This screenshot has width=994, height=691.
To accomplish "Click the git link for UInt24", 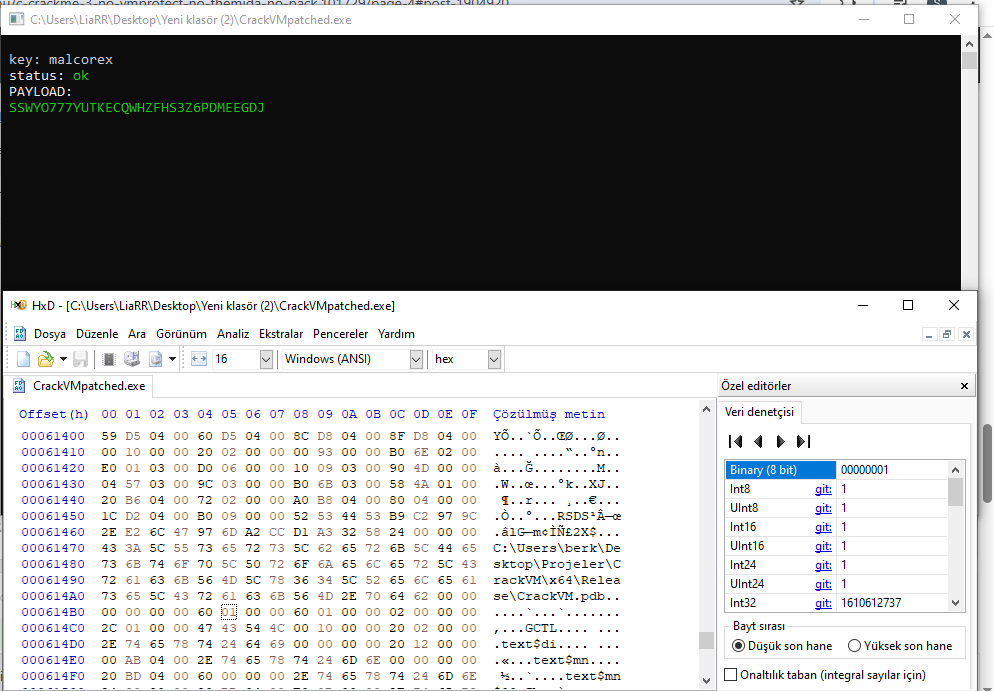I will 823,584.
